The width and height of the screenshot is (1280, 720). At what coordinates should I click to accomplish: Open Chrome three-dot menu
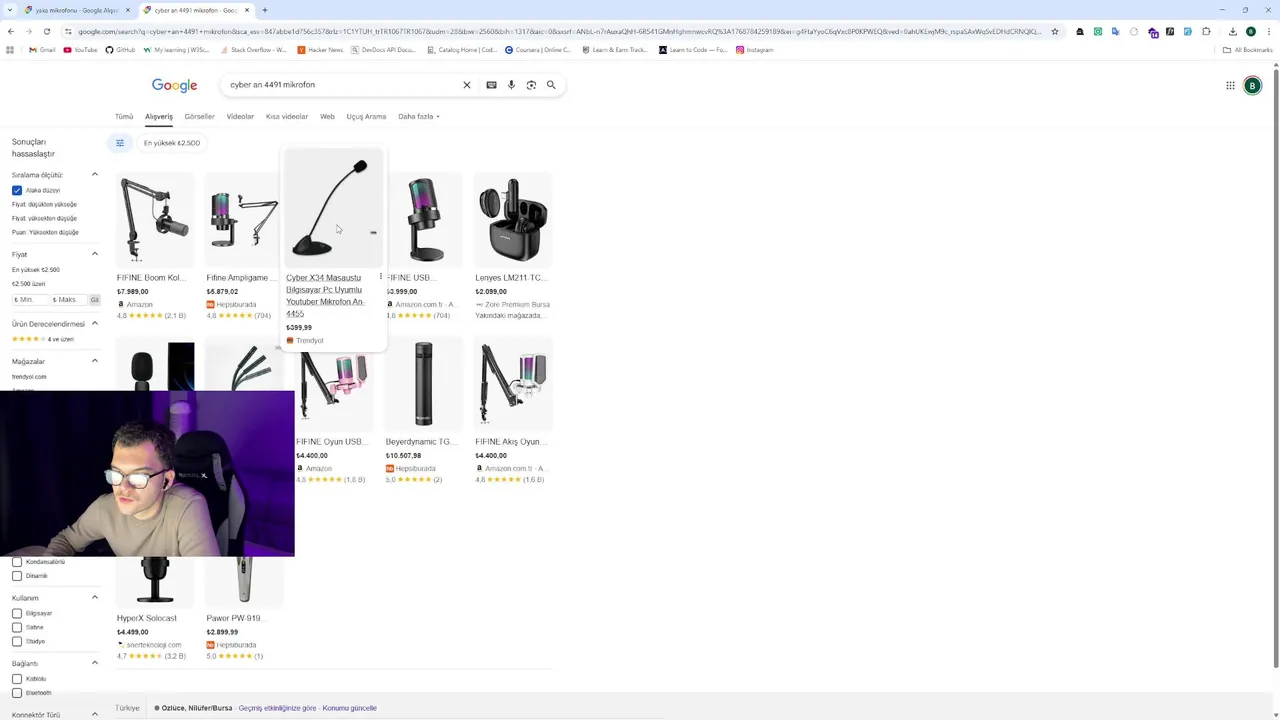(x=1268, y=32)
